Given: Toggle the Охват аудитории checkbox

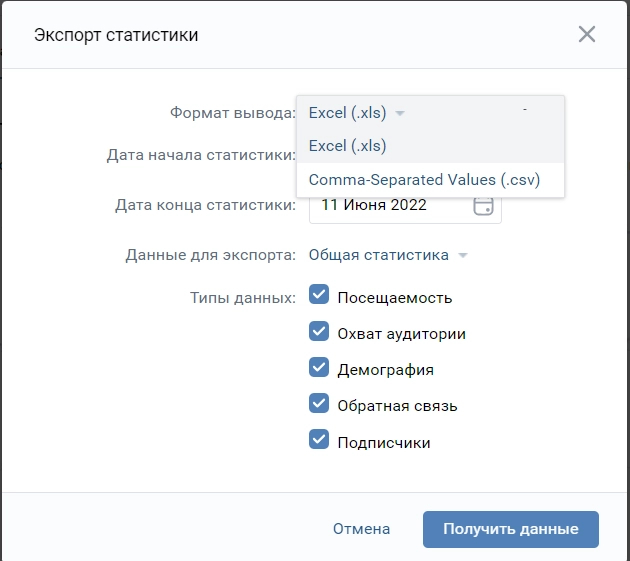Looking at the screenshot, I should [320, 333].
